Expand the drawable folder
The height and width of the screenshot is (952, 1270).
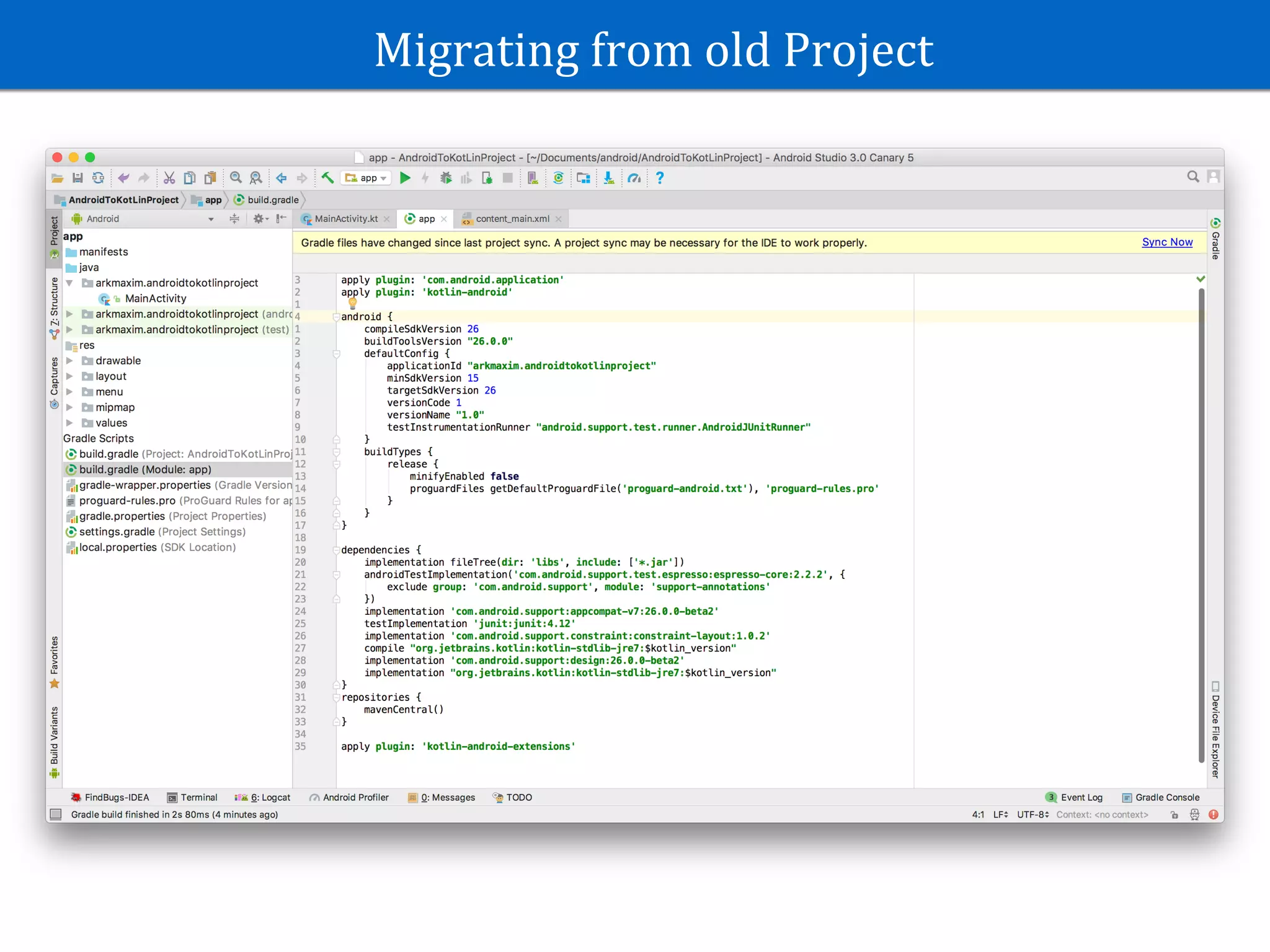69,361
